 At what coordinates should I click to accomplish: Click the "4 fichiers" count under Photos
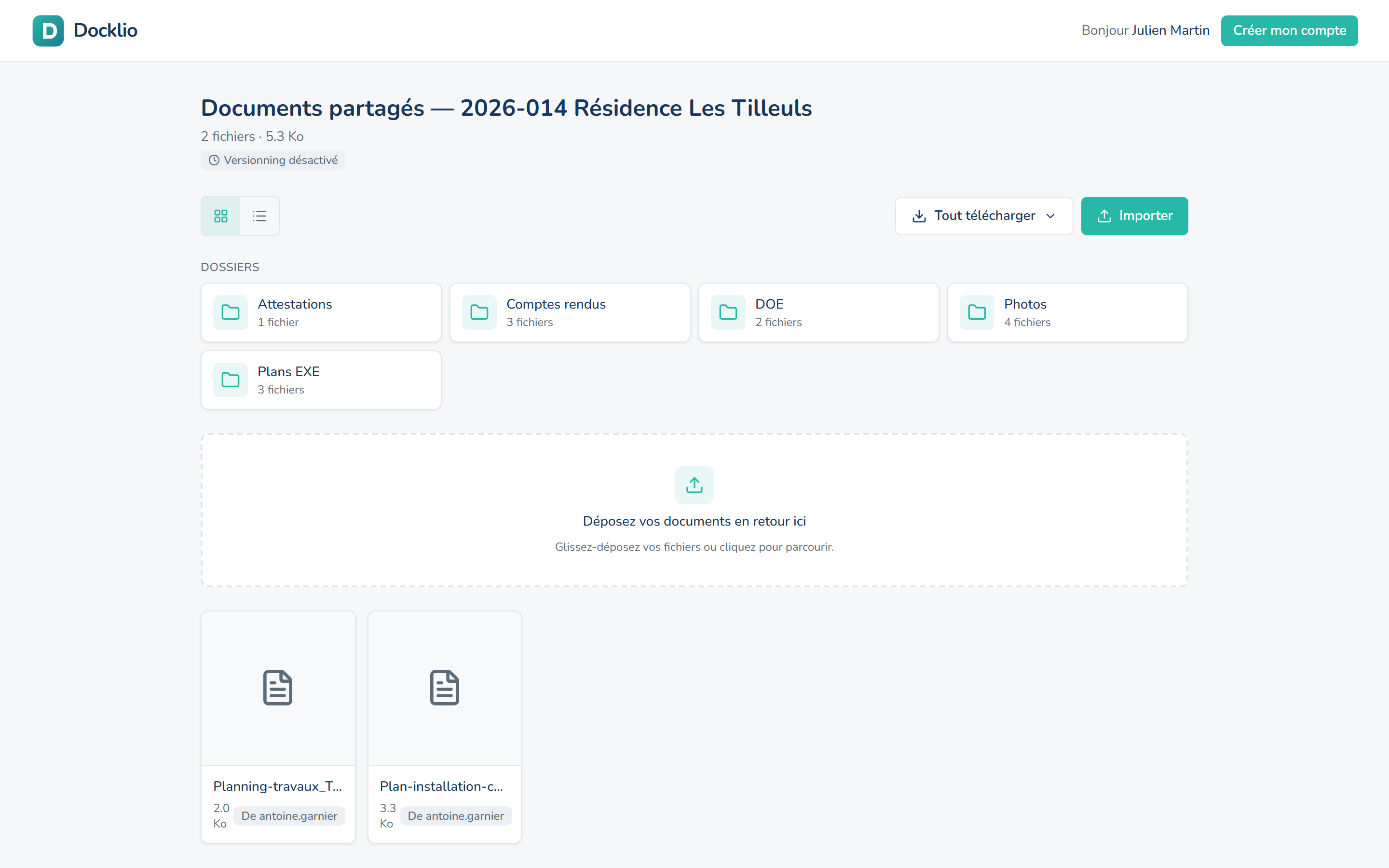[x=1027, y=322]
